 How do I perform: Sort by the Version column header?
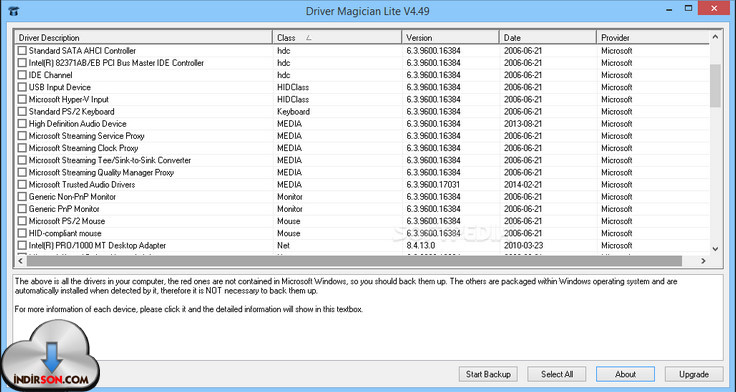451,38
